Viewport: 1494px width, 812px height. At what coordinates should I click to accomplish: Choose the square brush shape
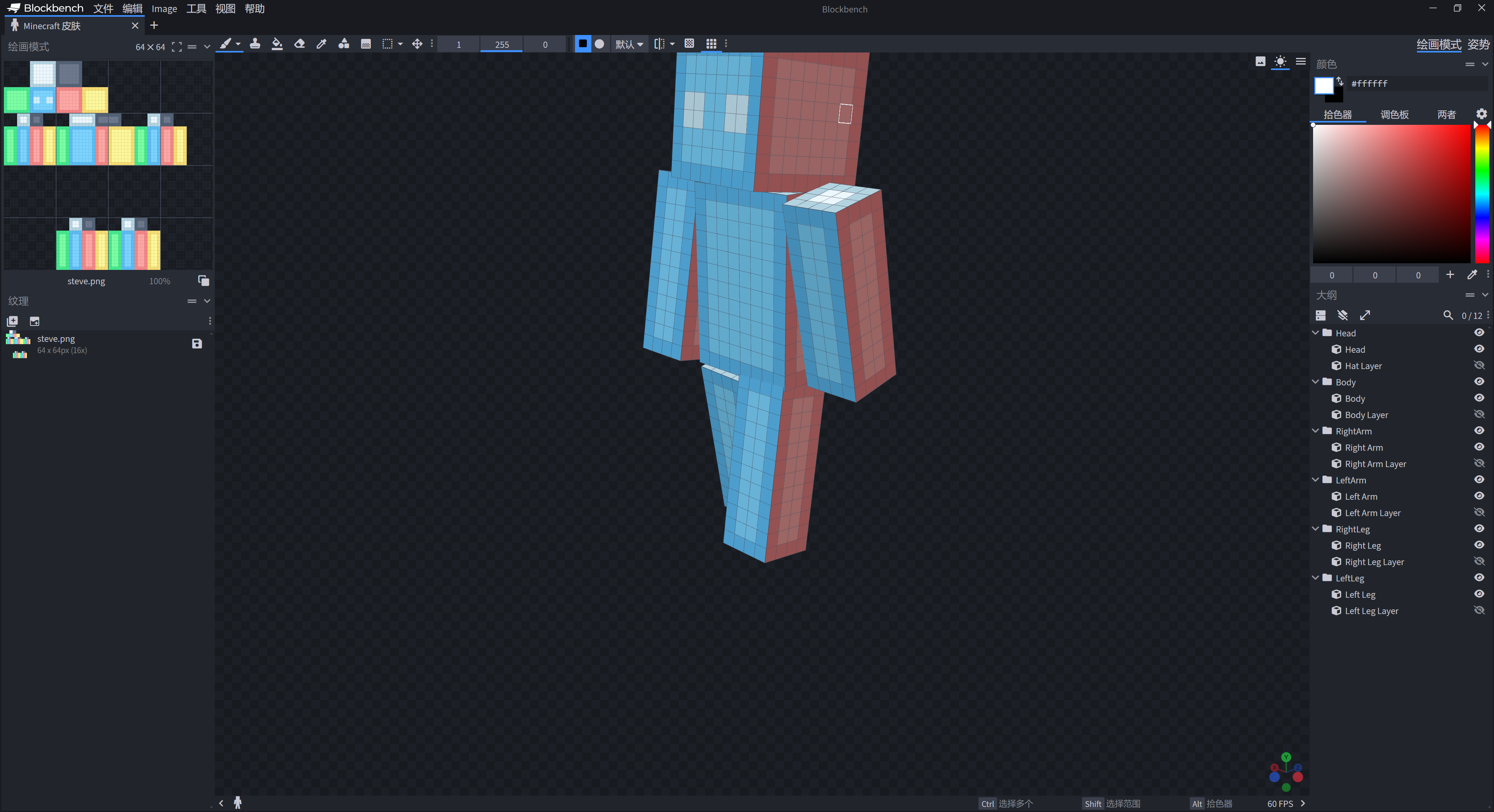click(582, 44)
